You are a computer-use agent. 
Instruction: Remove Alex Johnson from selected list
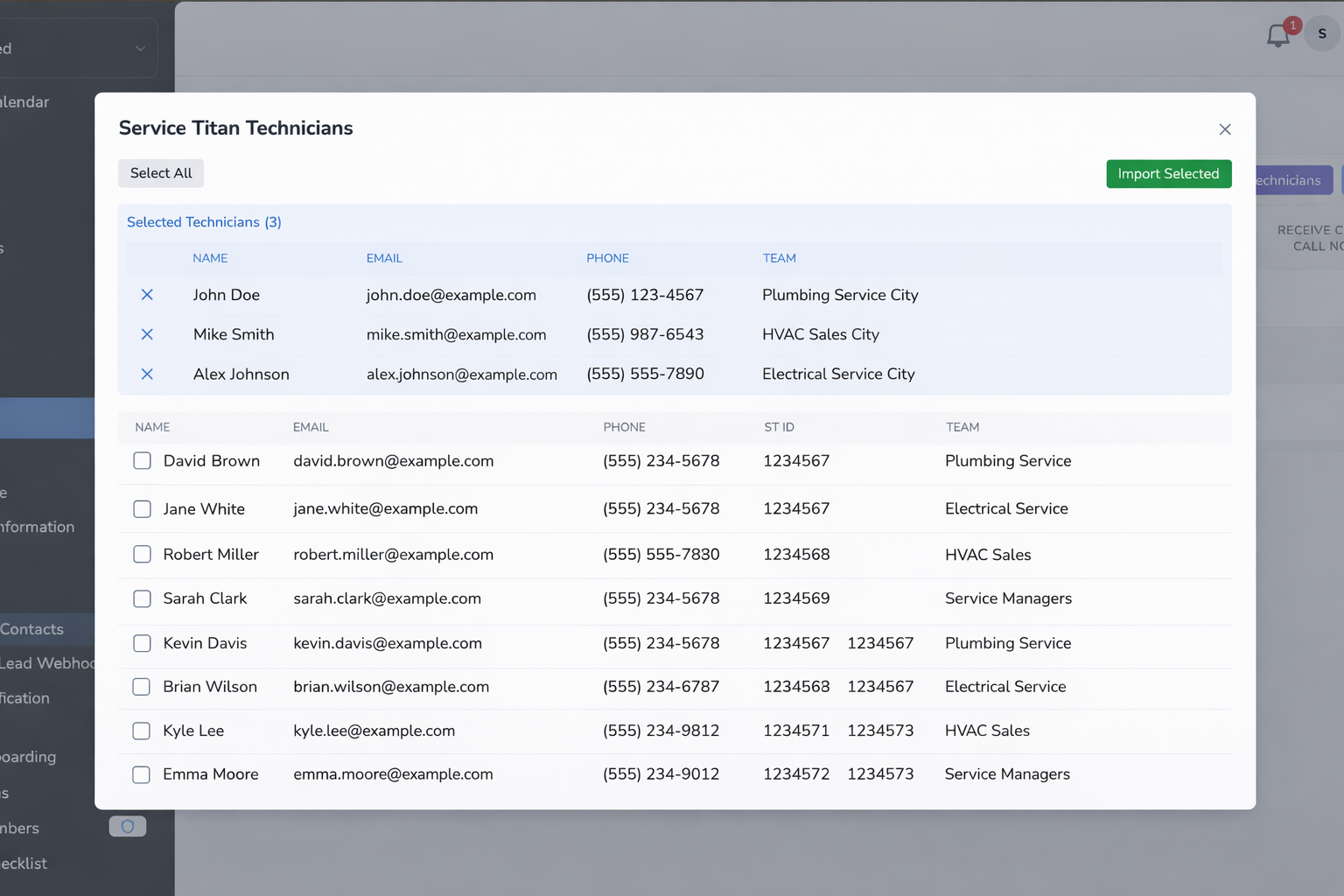147,374
